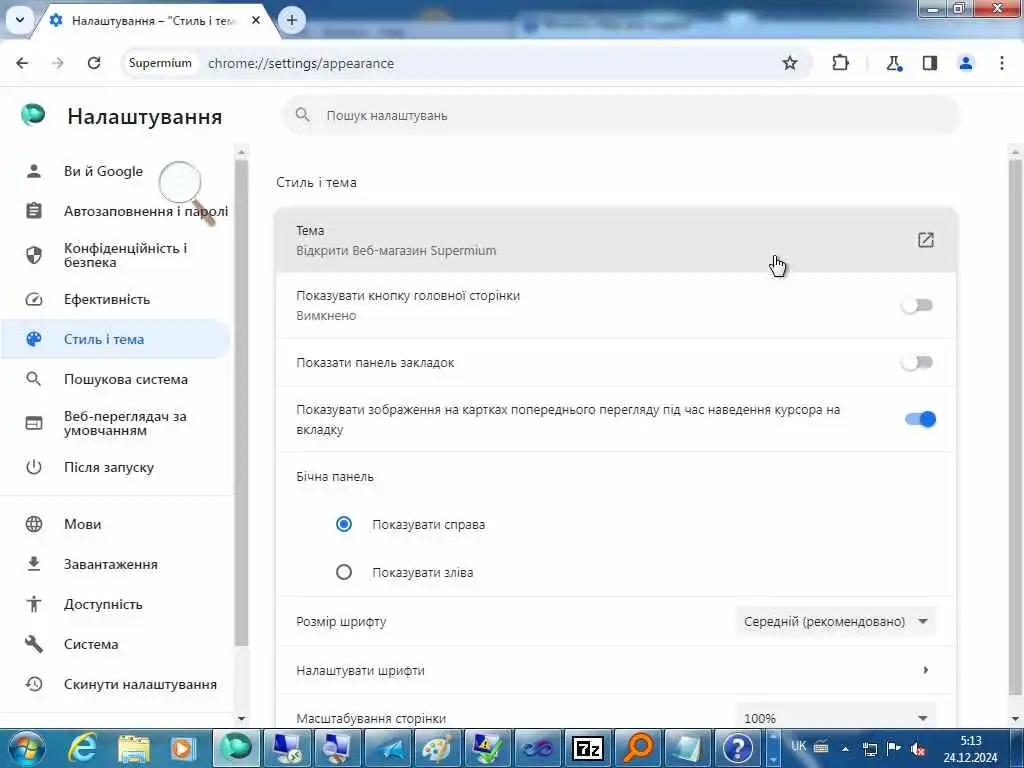Go back with the browser back arrow
1024x768 pixels.
(22, 63)
